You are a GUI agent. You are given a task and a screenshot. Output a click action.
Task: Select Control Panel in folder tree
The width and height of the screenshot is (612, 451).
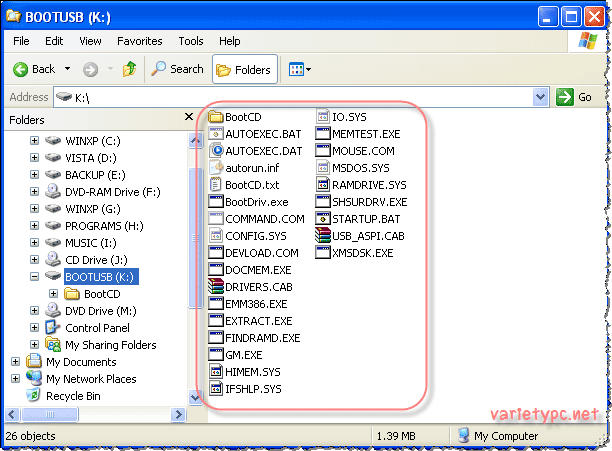[97, 328]
